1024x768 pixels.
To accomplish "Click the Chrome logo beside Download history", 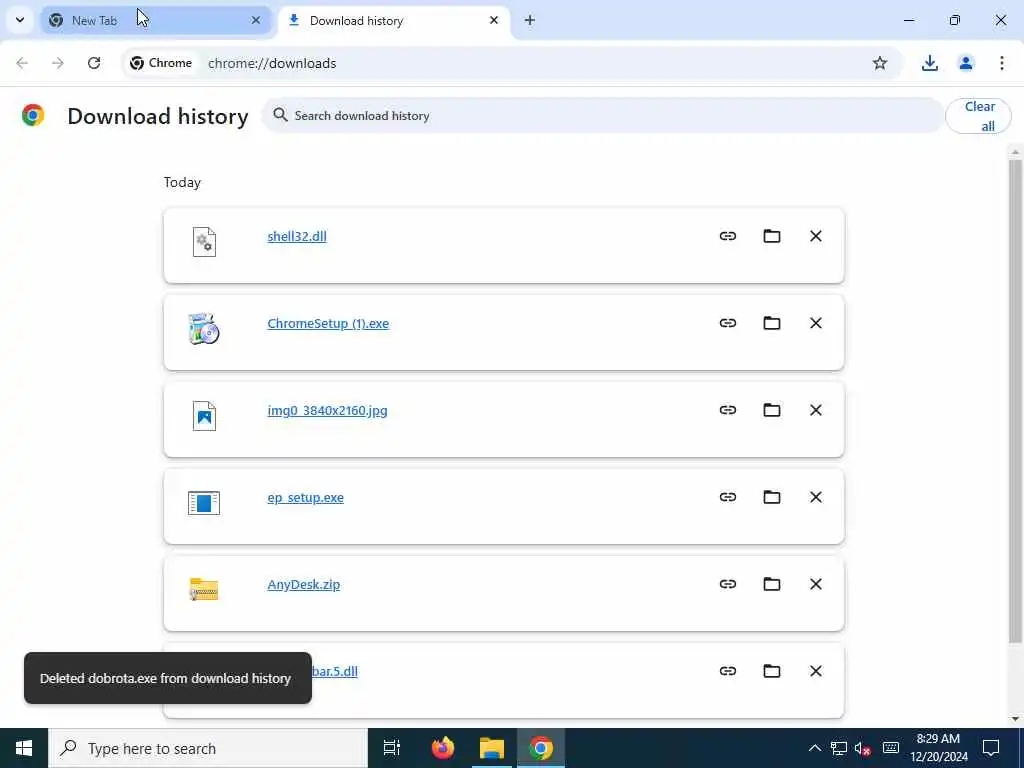I will (33, 116).
